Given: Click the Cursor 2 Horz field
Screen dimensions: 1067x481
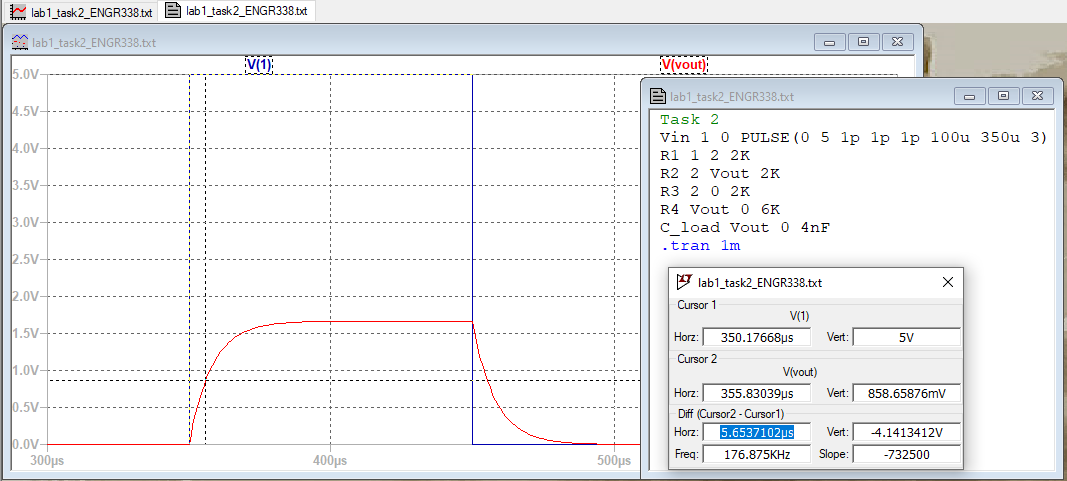Looking at the screenshot, I should point(756,393).
